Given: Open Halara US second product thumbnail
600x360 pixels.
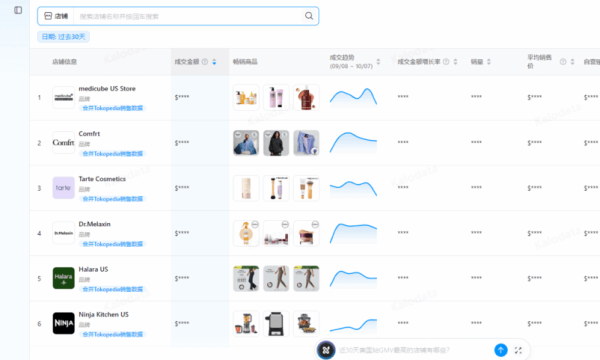Looking at the screenshot, I should coord(276,278).
